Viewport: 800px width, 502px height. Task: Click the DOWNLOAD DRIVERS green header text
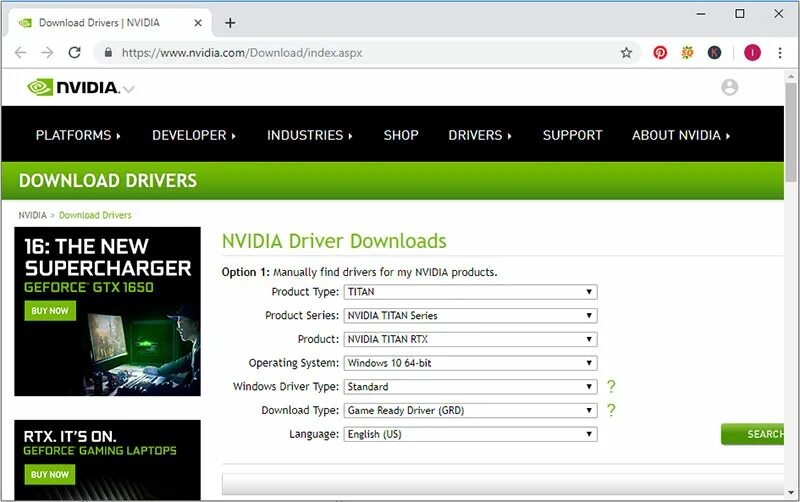[108, 181]
